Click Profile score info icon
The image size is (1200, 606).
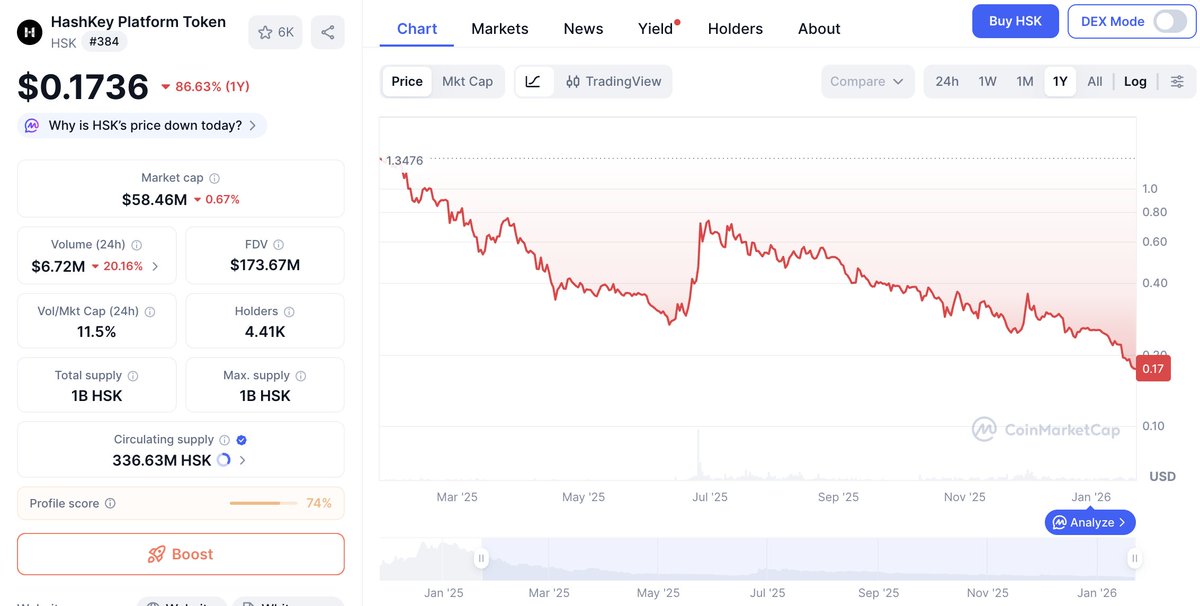110,504
